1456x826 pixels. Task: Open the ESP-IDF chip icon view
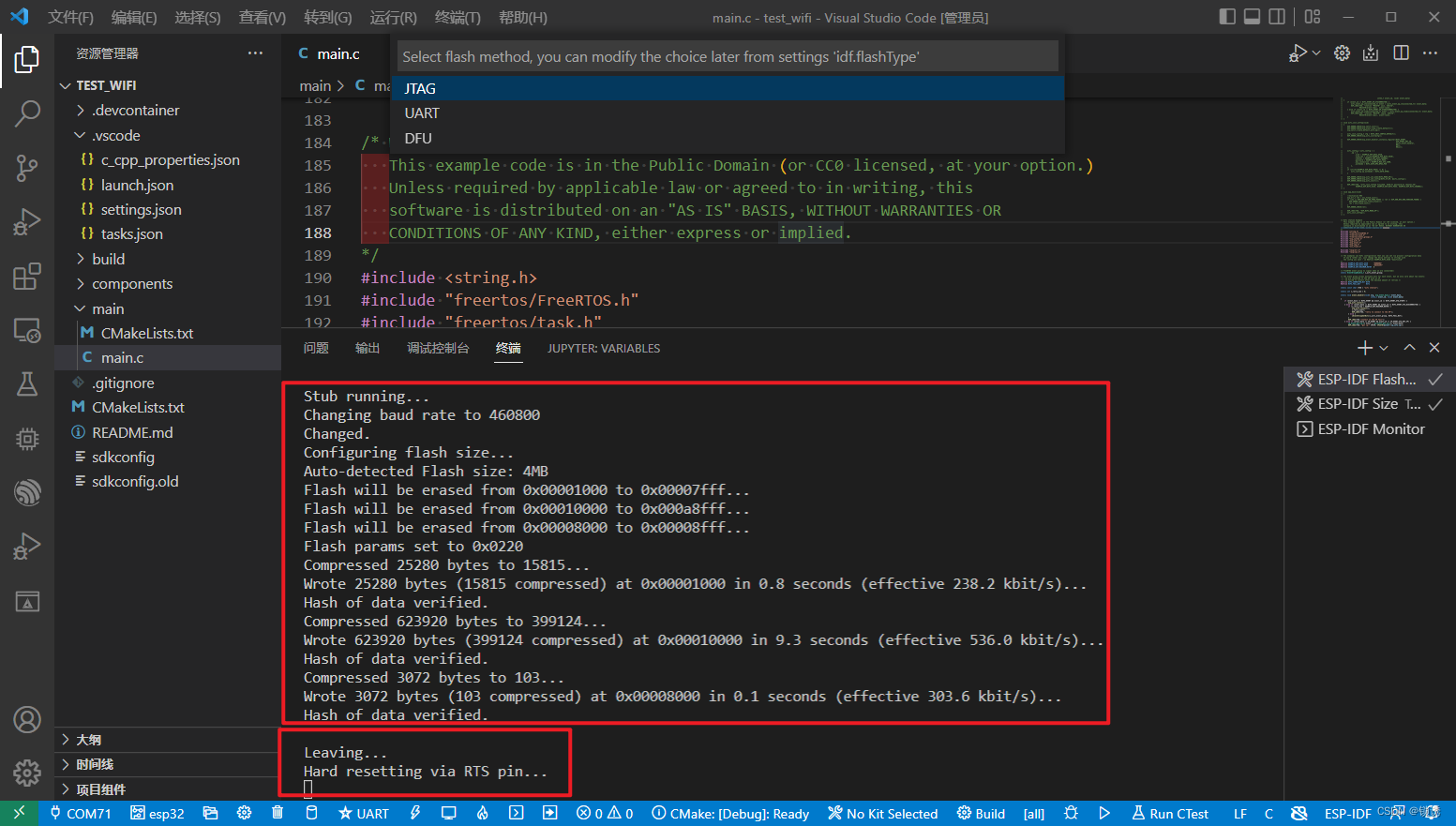click(x=27, y=438)
